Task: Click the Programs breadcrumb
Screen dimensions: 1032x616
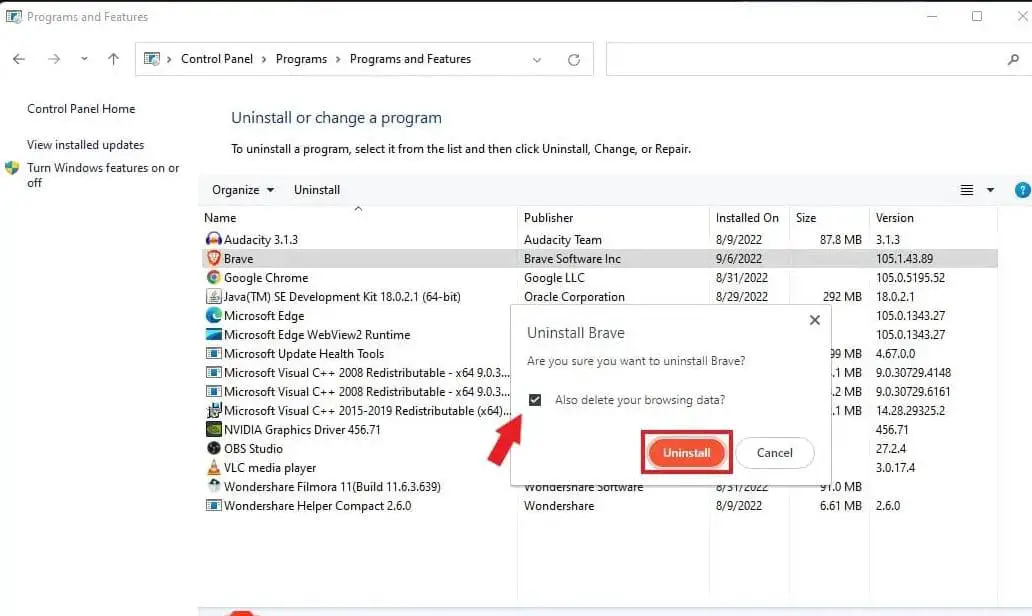Action: tap(301, 59)
